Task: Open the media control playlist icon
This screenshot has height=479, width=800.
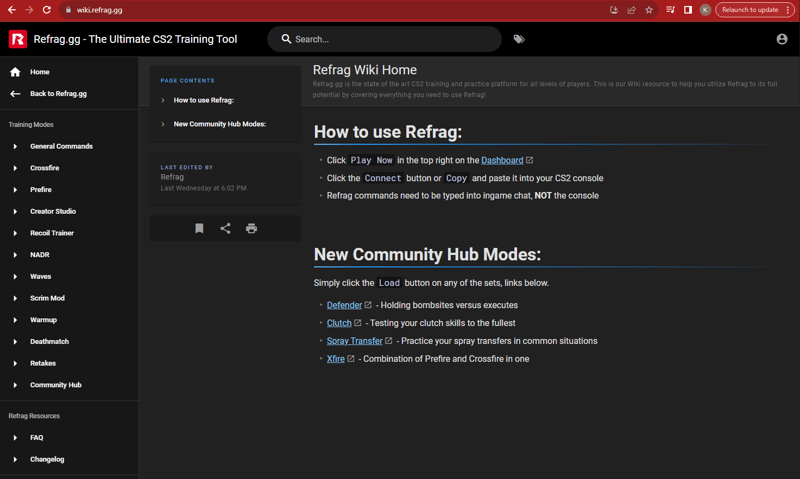Action: pos(670,10)
